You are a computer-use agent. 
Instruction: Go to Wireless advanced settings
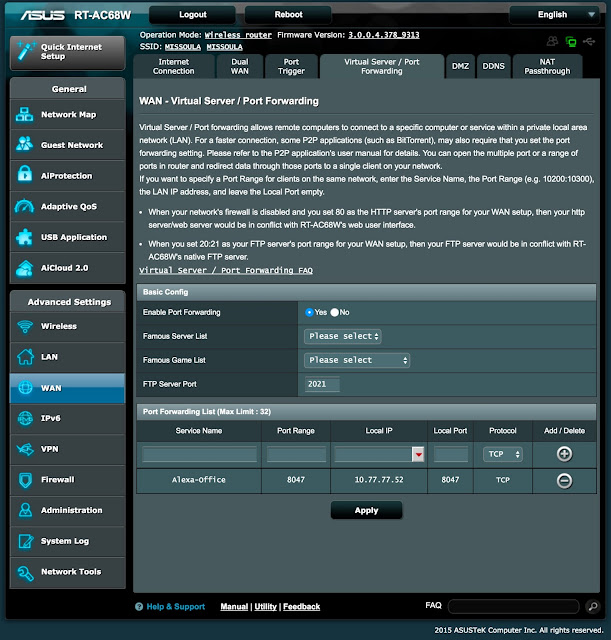[67, 327]
